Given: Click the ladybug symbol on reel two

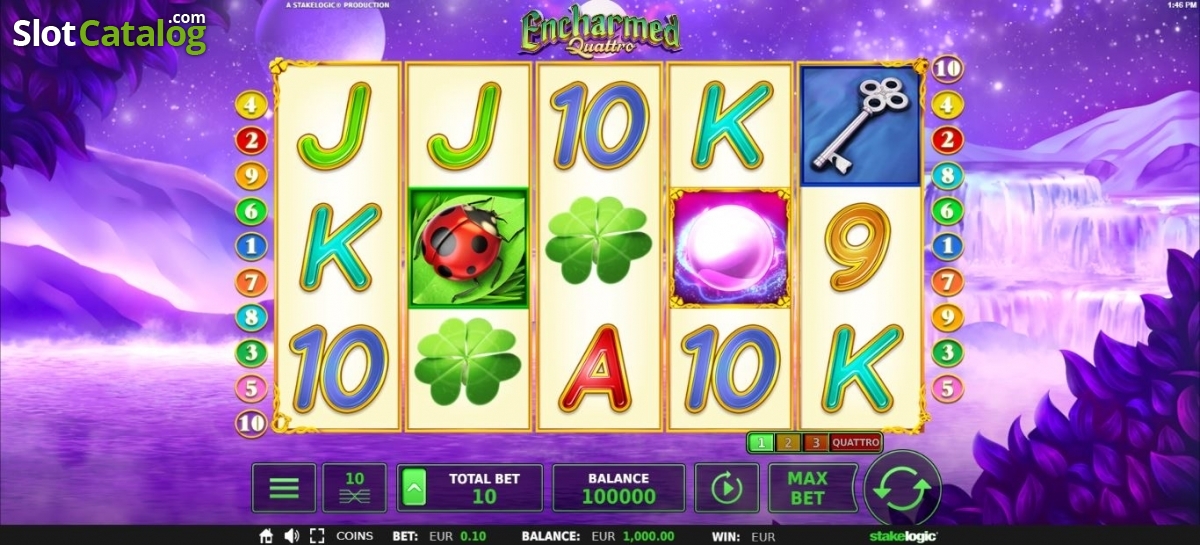Looking at the screenshot, I should 468,247.
